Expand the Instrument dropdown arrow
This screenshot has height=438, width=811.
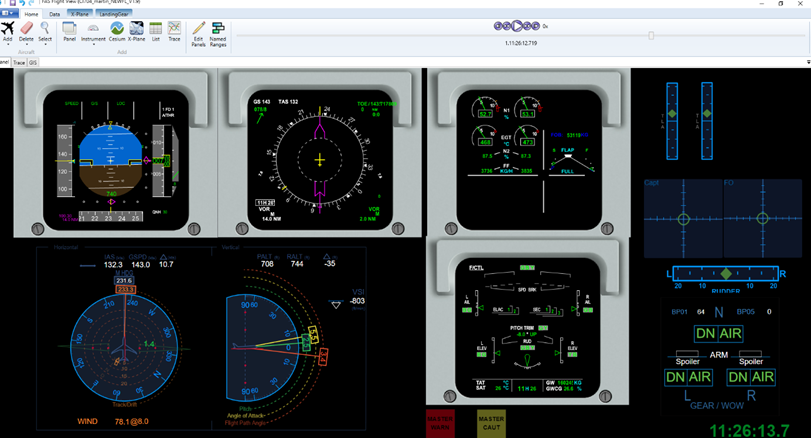tap(93, 44)
